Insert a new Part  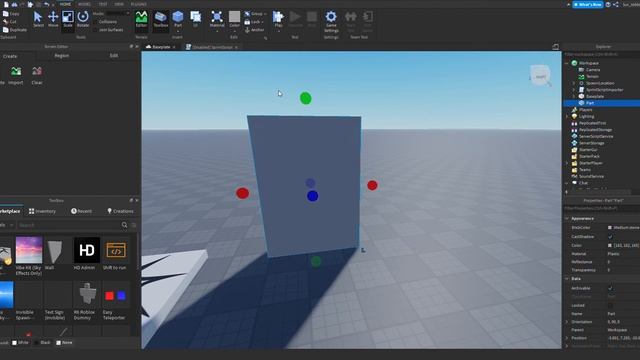pos(178,19)
